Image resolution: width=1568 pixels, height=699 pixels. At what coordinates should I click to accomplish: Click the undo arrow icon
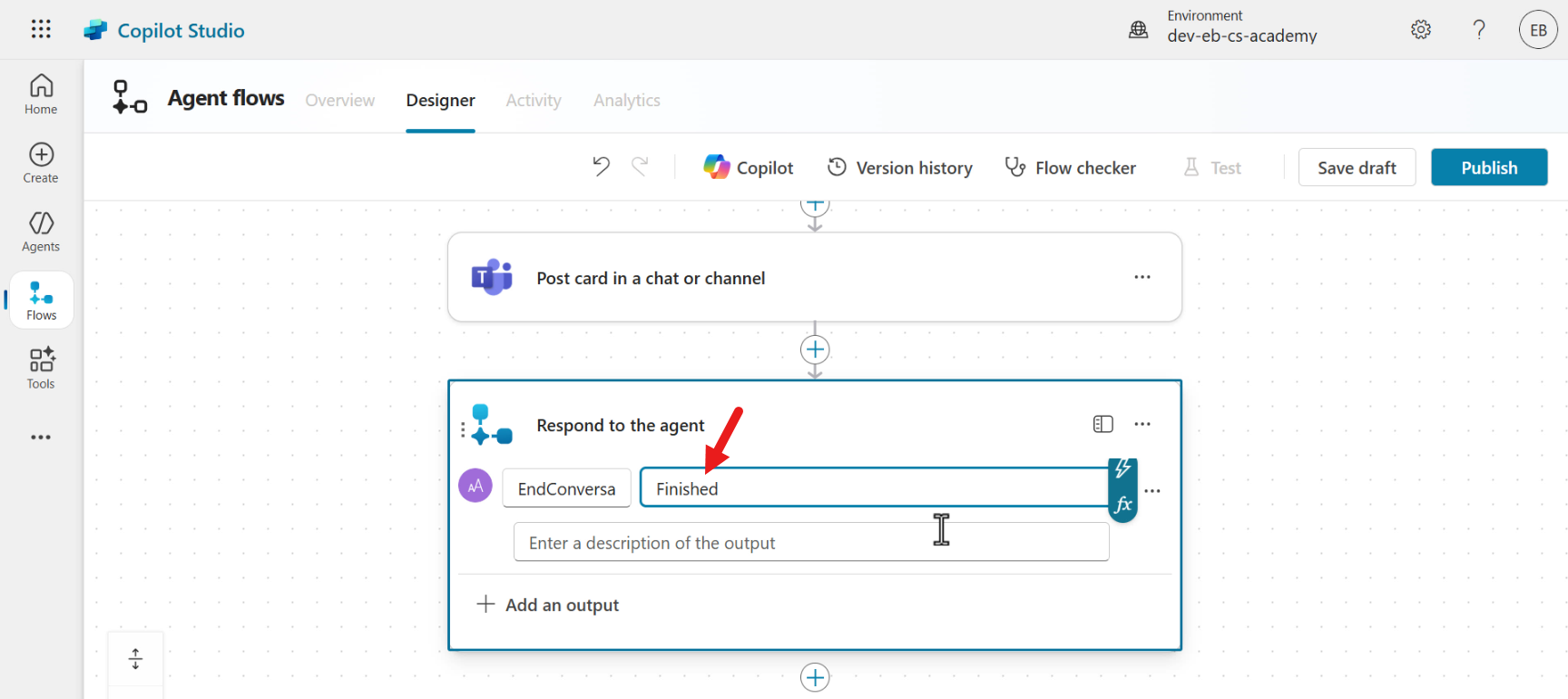(601, 166)
